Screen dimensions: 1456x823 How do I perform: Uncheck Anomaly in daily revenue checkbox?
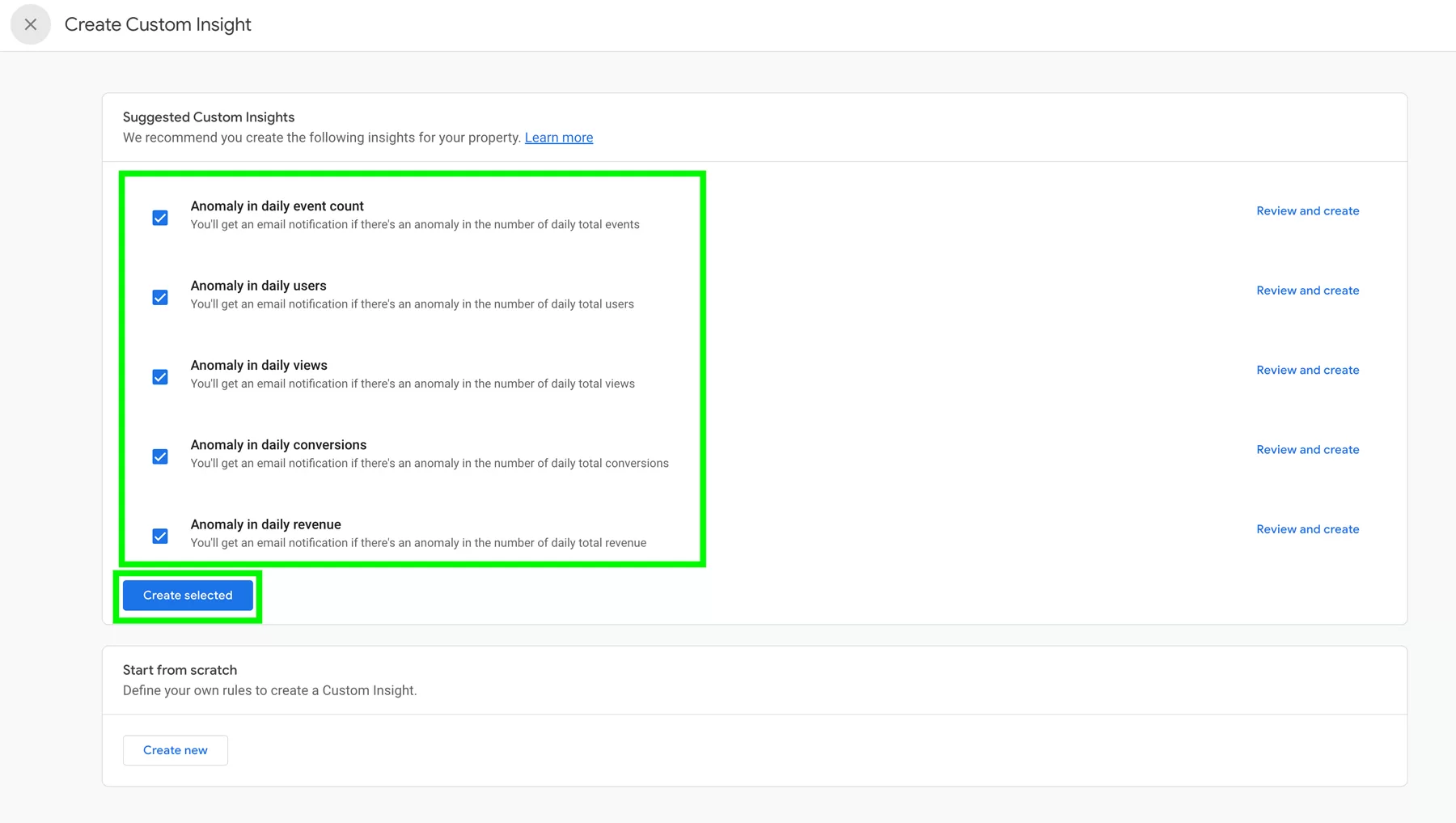[x=160, y=537]
